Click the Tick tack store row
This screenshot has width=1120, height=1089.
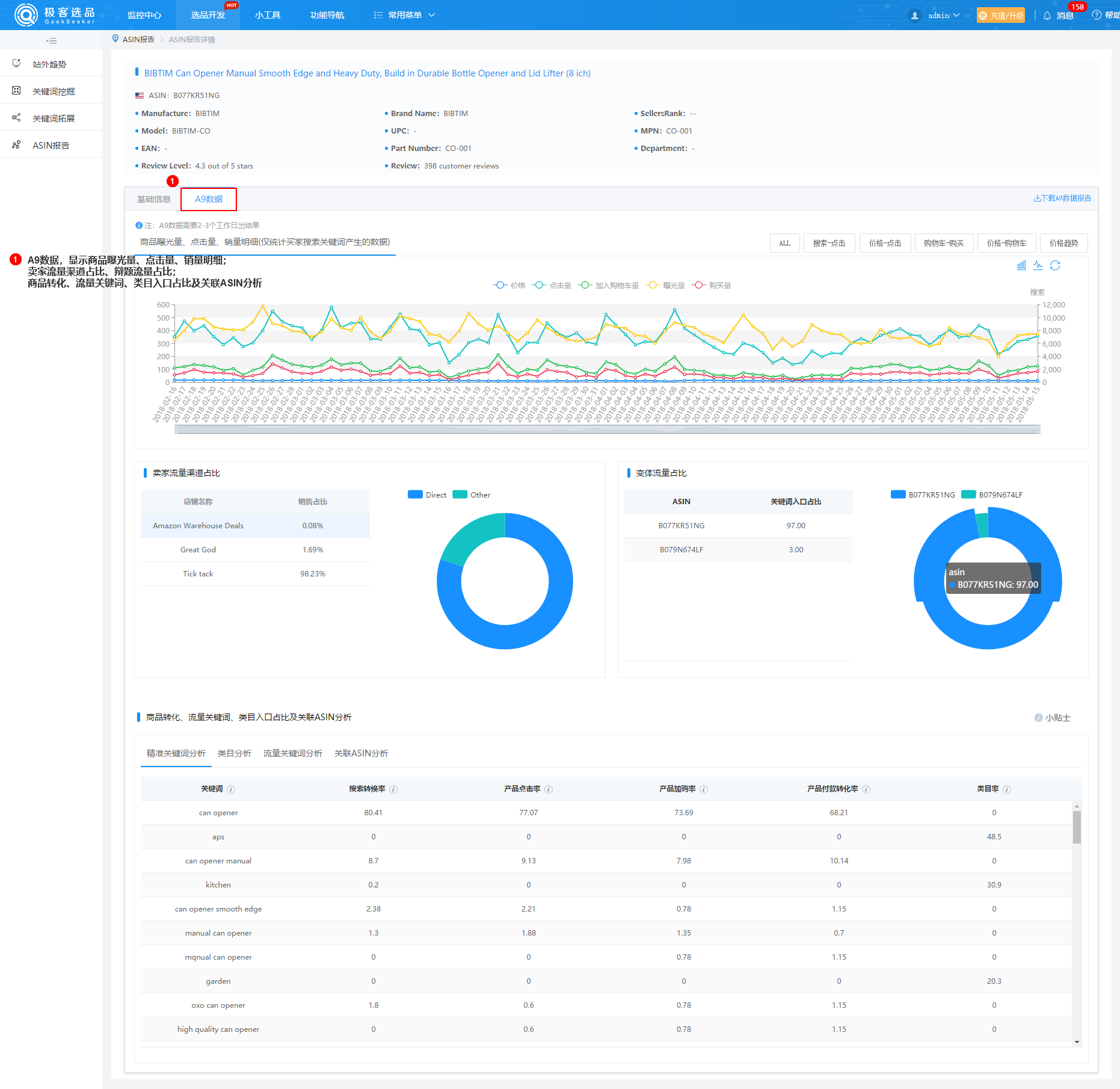pos(255,573)
